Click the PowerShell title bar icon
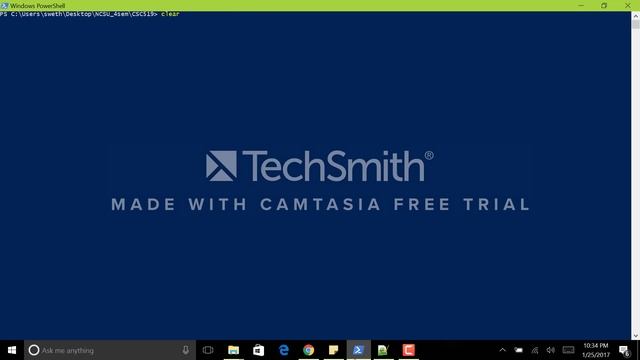 [4, 6]
